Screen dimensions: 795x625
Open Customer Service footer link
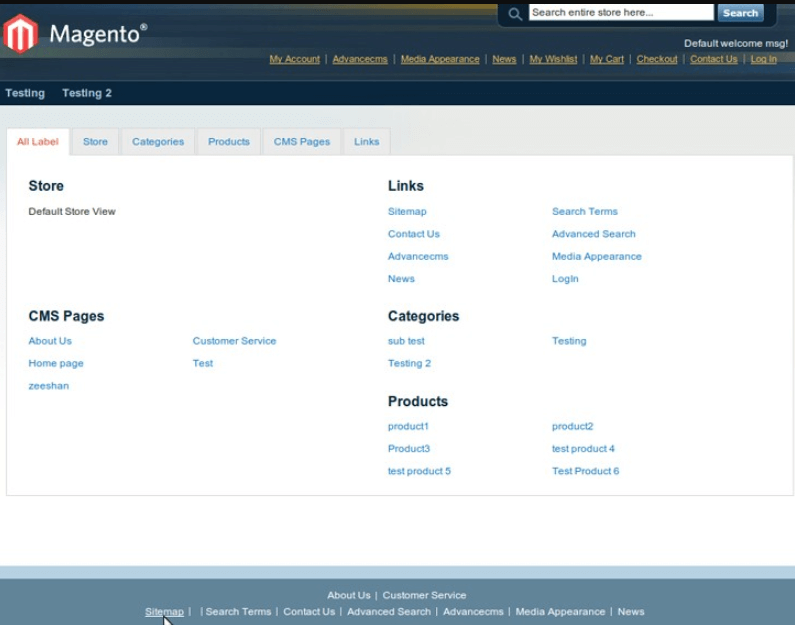(x=424, y=596)
